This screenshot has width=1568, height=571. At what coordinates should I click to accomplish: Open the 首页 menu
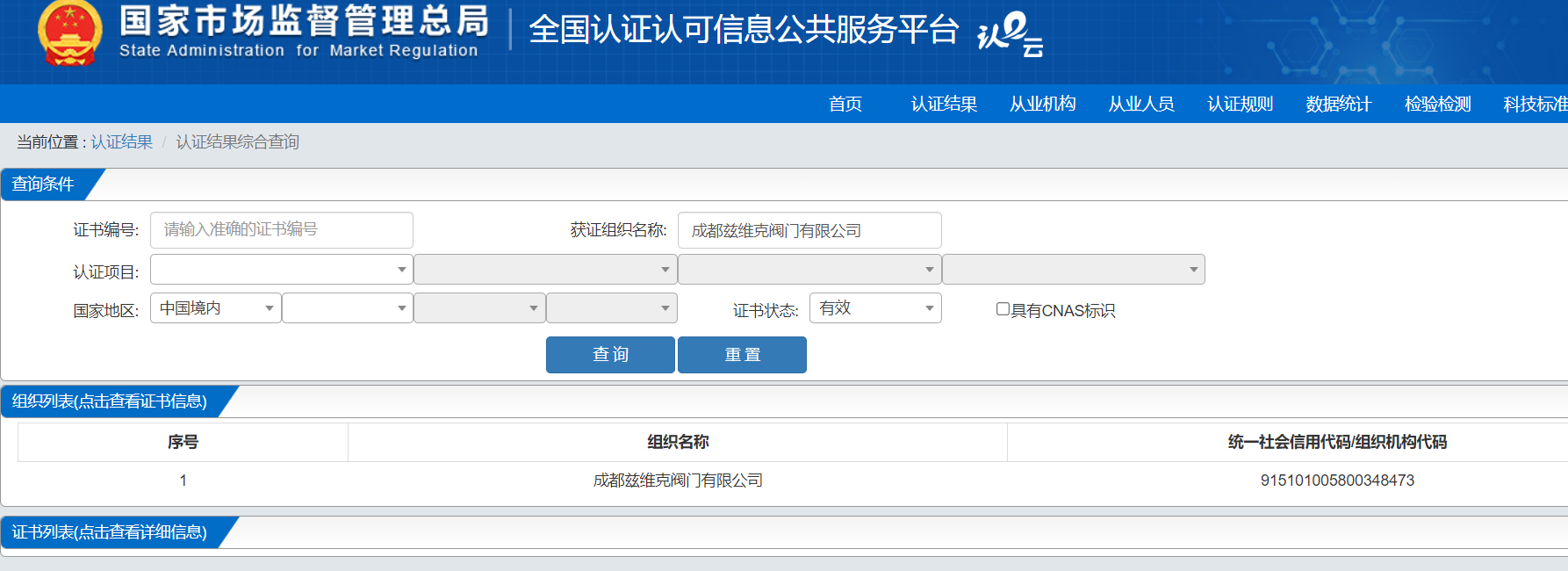point(845,104)
